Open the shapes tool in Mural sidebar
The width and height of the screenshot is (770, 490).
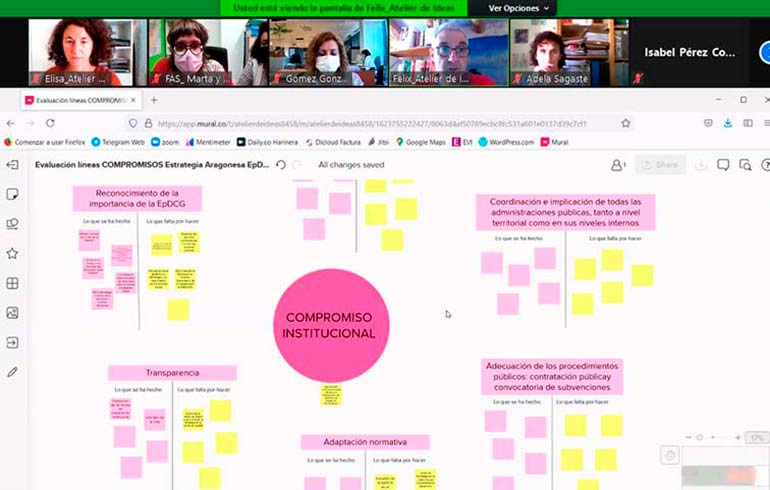tap(12, 224)
